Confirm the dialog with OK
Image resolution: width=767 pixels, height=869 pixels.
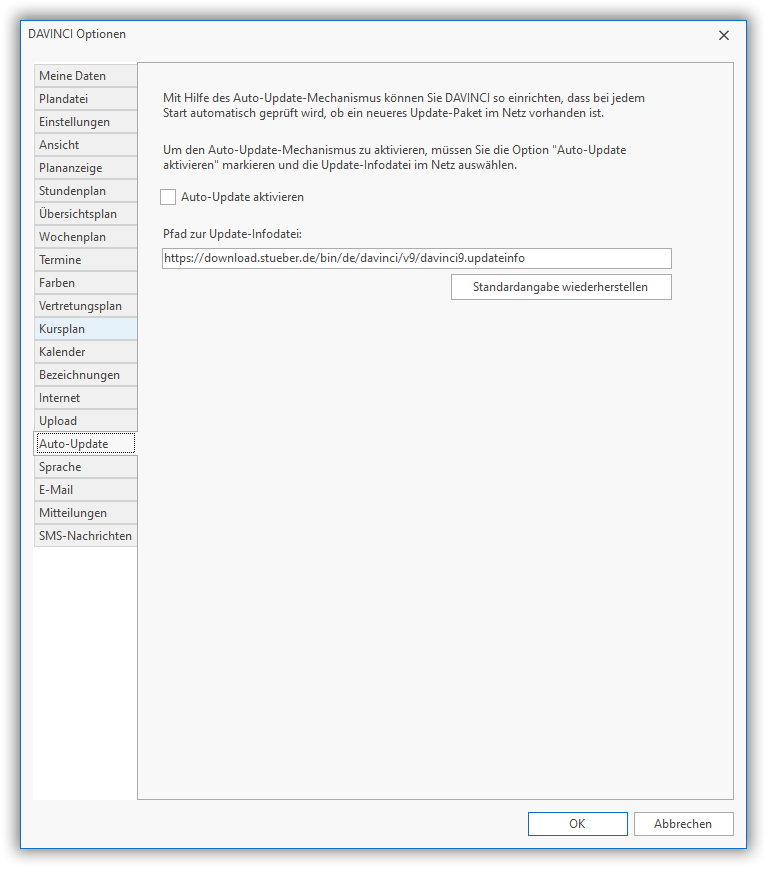[x=577, y=824]
